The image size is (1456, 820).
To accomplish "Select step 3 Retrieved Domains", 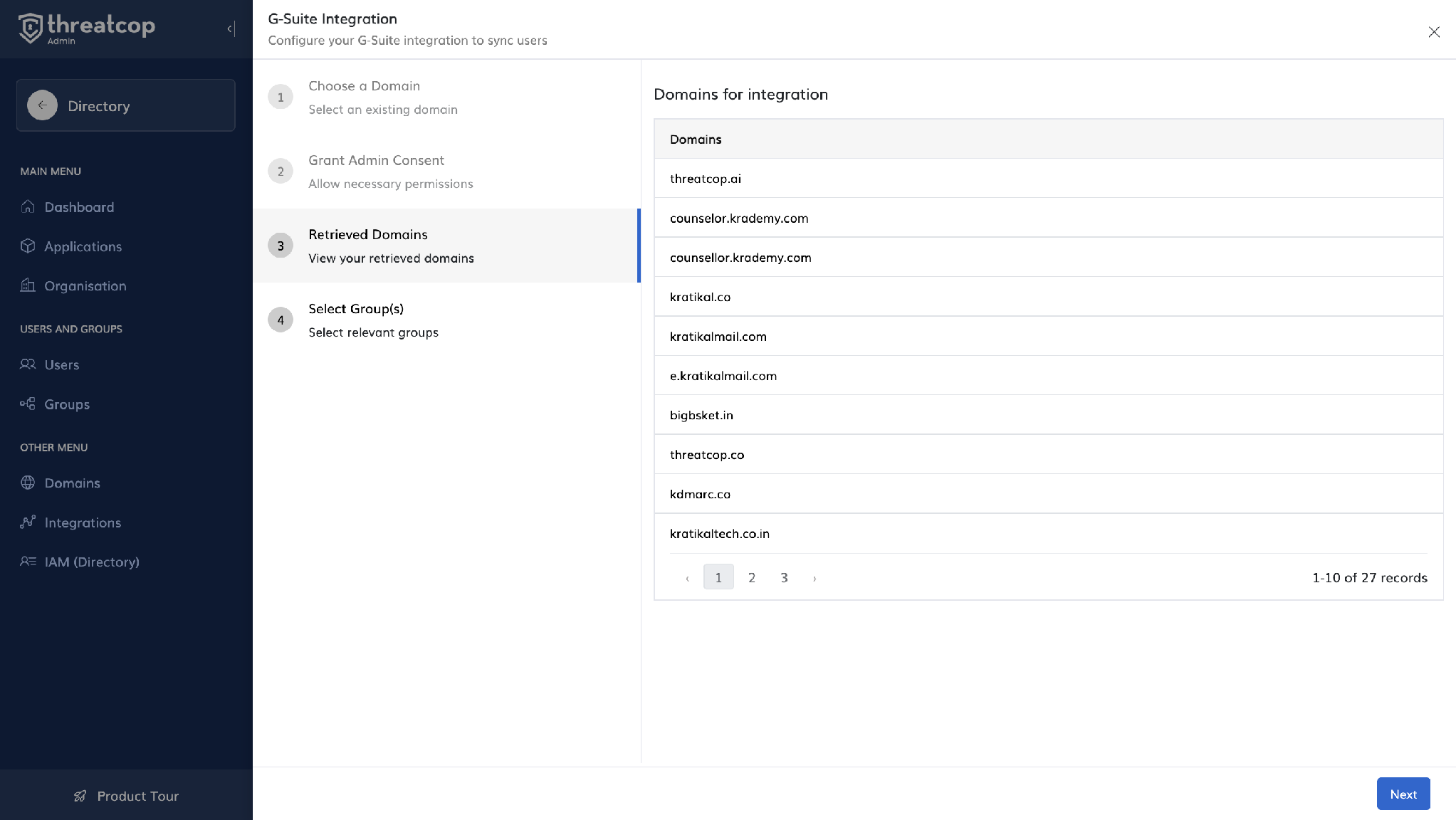I will [x=446, y=246].
